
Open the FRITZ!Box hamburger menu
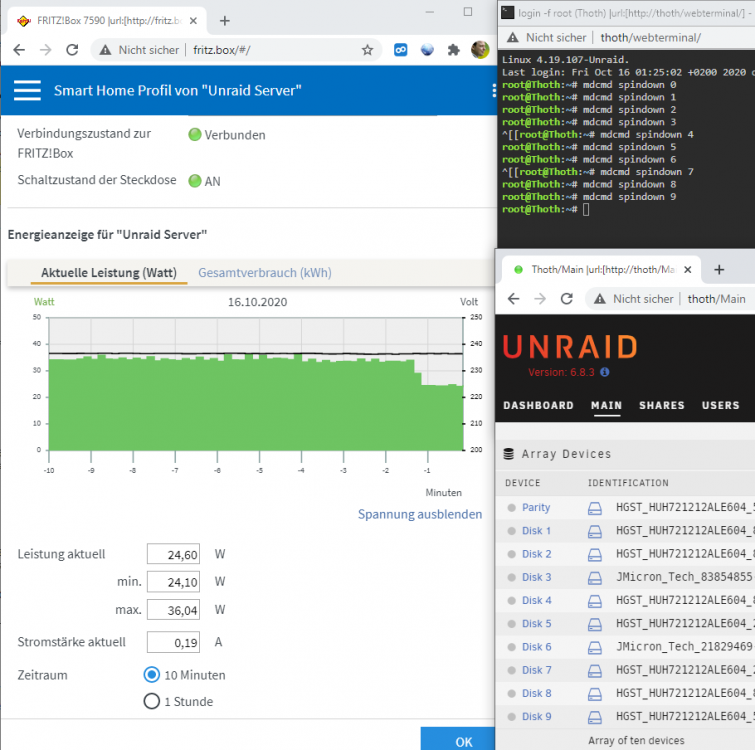tap(27, 91)
